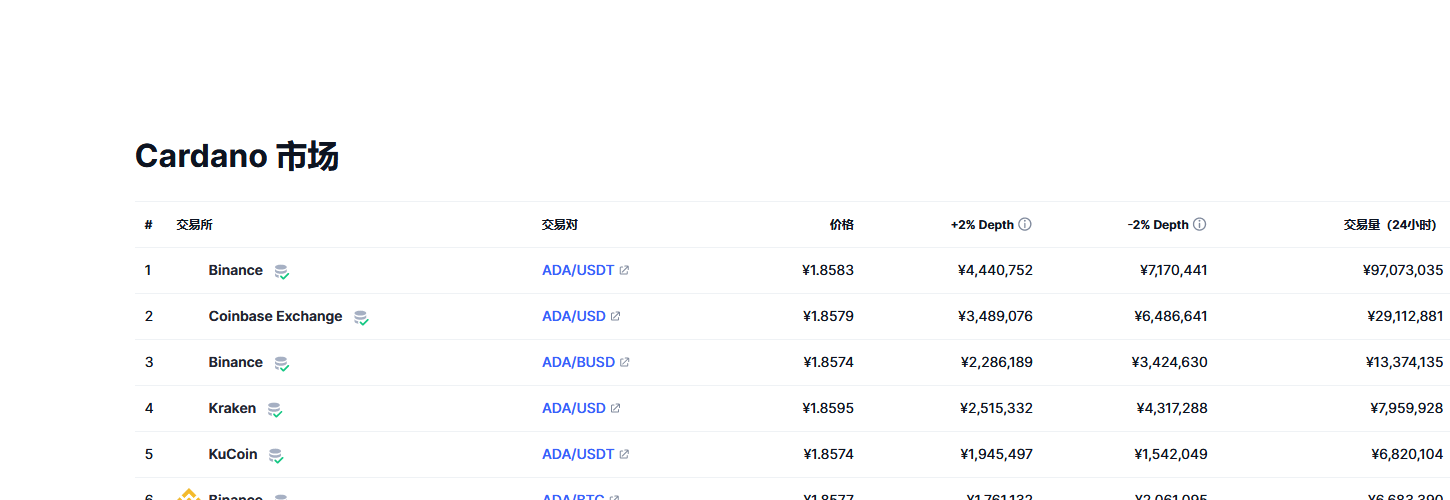The width and height of the screenshot is (1450, 500).
Task: Open the ADA/USD pair on Coinbase Exchange
Action: (574, 317)
